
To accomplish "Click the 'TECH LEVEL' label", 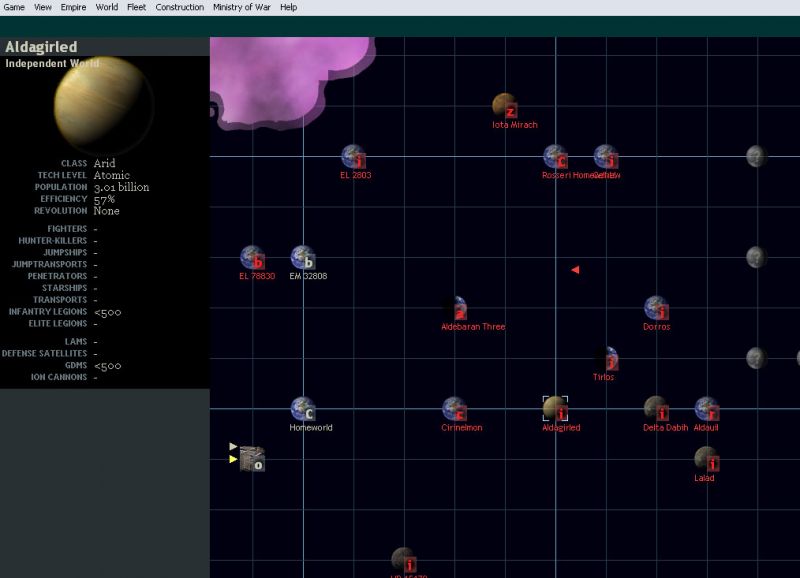I will coord(62,175).
